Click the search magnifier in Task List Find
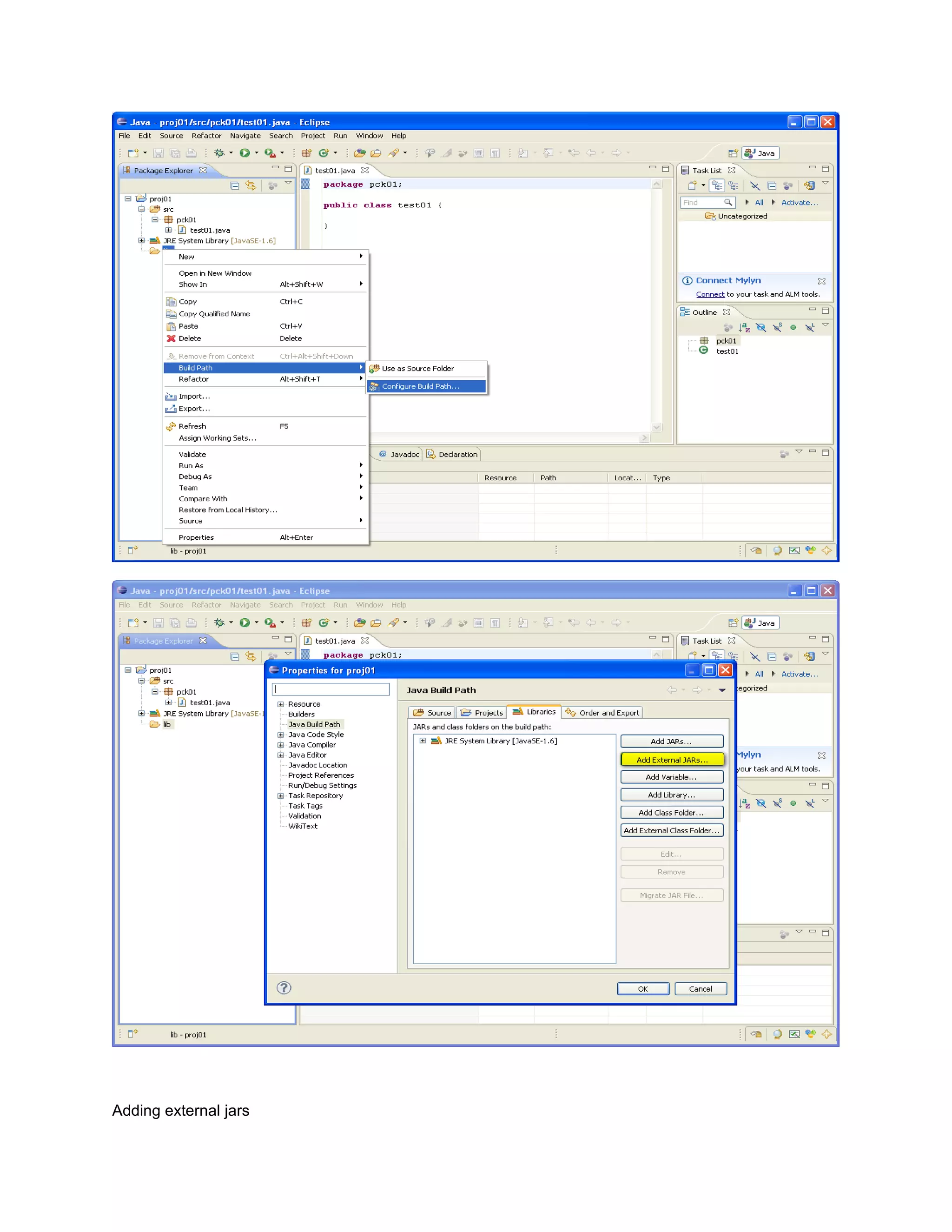Image resolution: width=952 pixels, height=1232 pixels. click(727, 202)
